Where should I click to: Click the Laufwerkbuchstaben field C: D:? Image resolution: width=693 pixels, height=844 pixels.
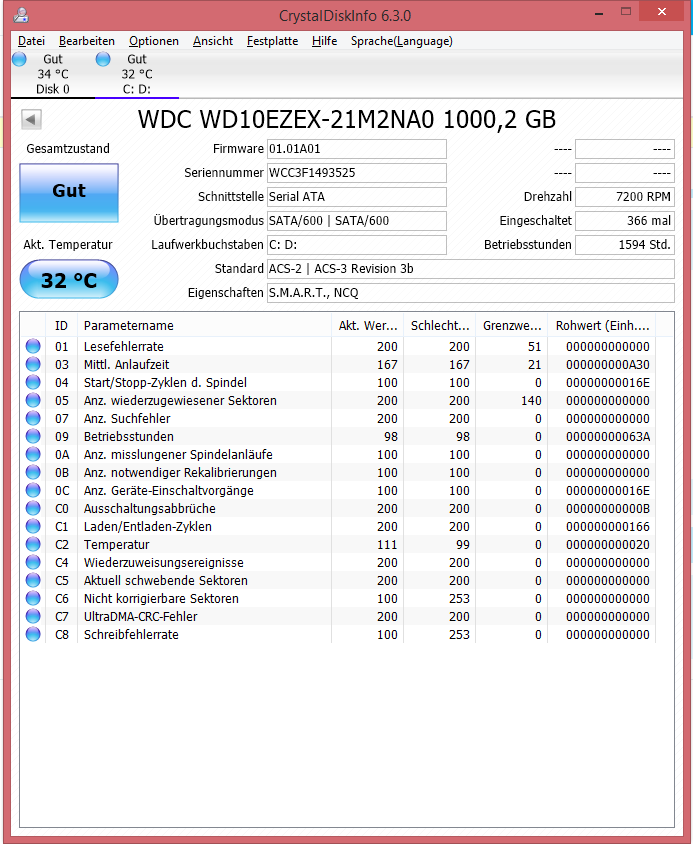coord(356,245)
